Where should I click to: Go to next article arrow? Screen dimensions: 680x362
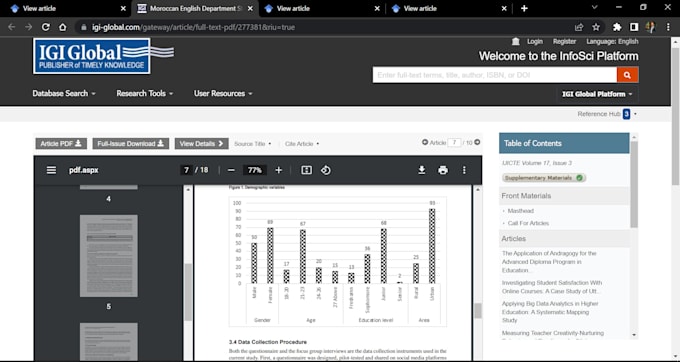[477, 142]
